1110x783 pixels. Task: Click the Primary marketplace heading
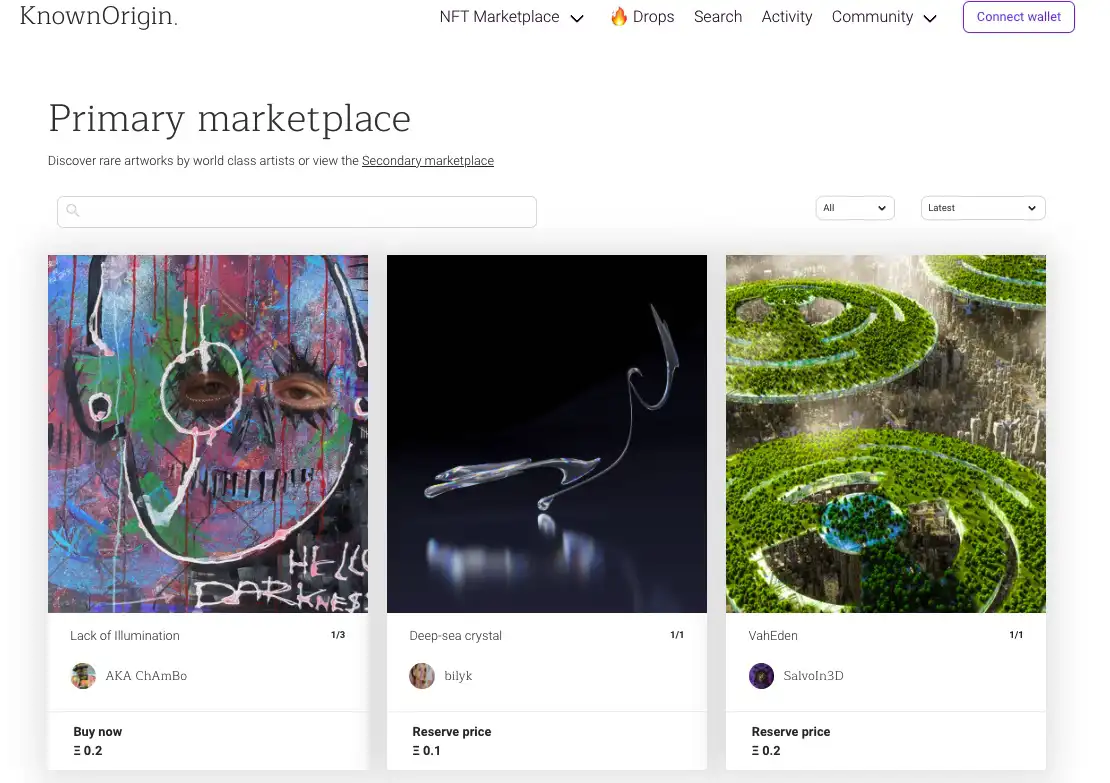pos(229,118)
